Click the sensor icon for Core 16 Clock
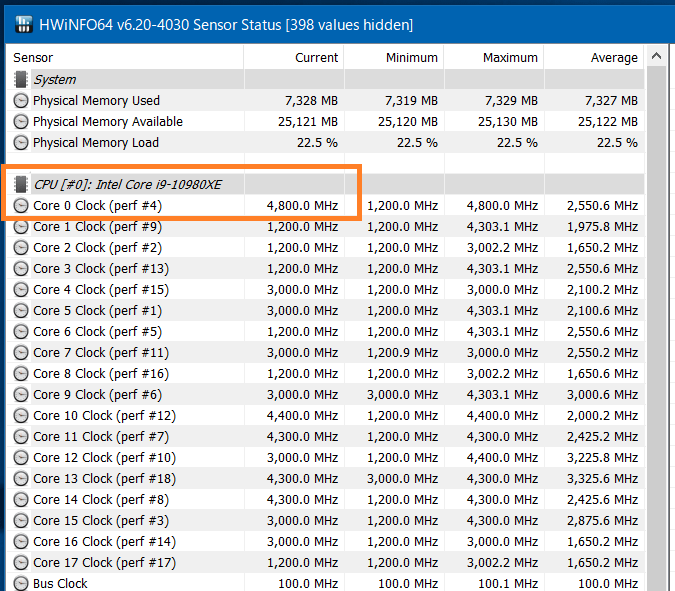 (21, 541)
